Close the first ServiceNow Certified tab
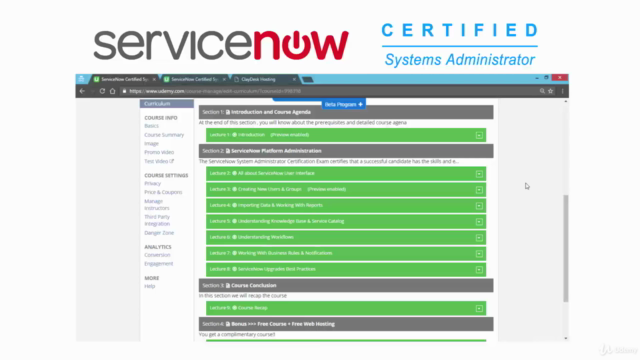This screenshot has height=360, width=640. click(x=154, y=79)
